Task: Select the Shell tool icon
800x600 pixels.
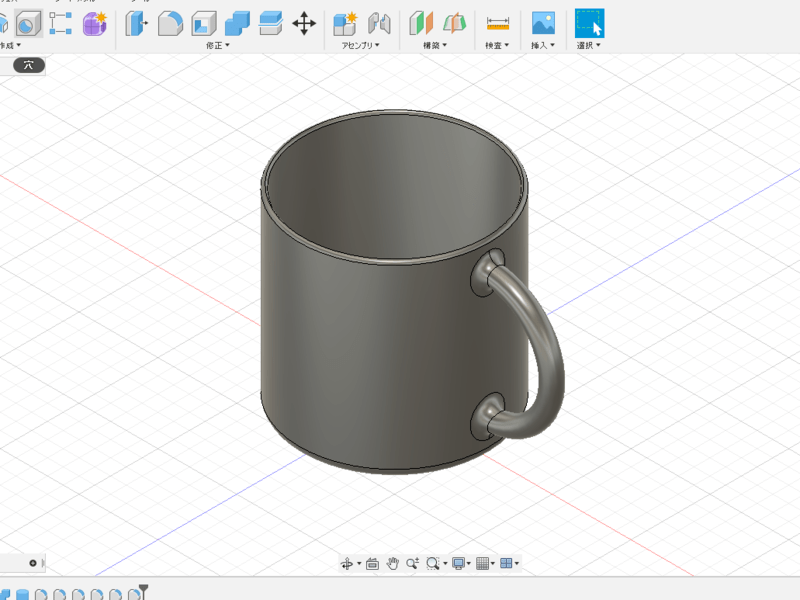Action: click(x=203, y=22)
